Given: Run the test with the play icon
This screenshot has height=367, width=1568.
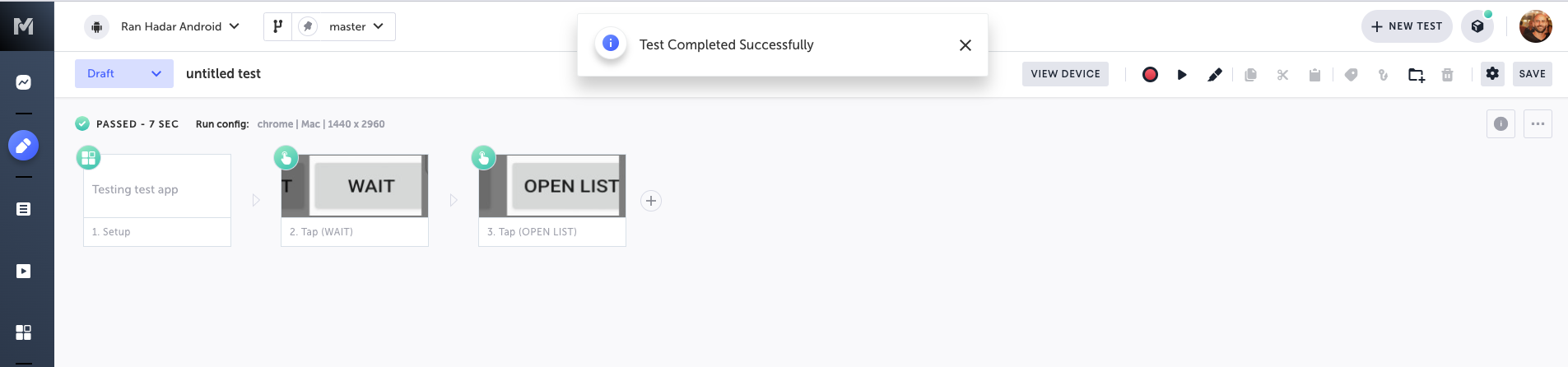Looking at the screenshot, I should (1182, 74).
